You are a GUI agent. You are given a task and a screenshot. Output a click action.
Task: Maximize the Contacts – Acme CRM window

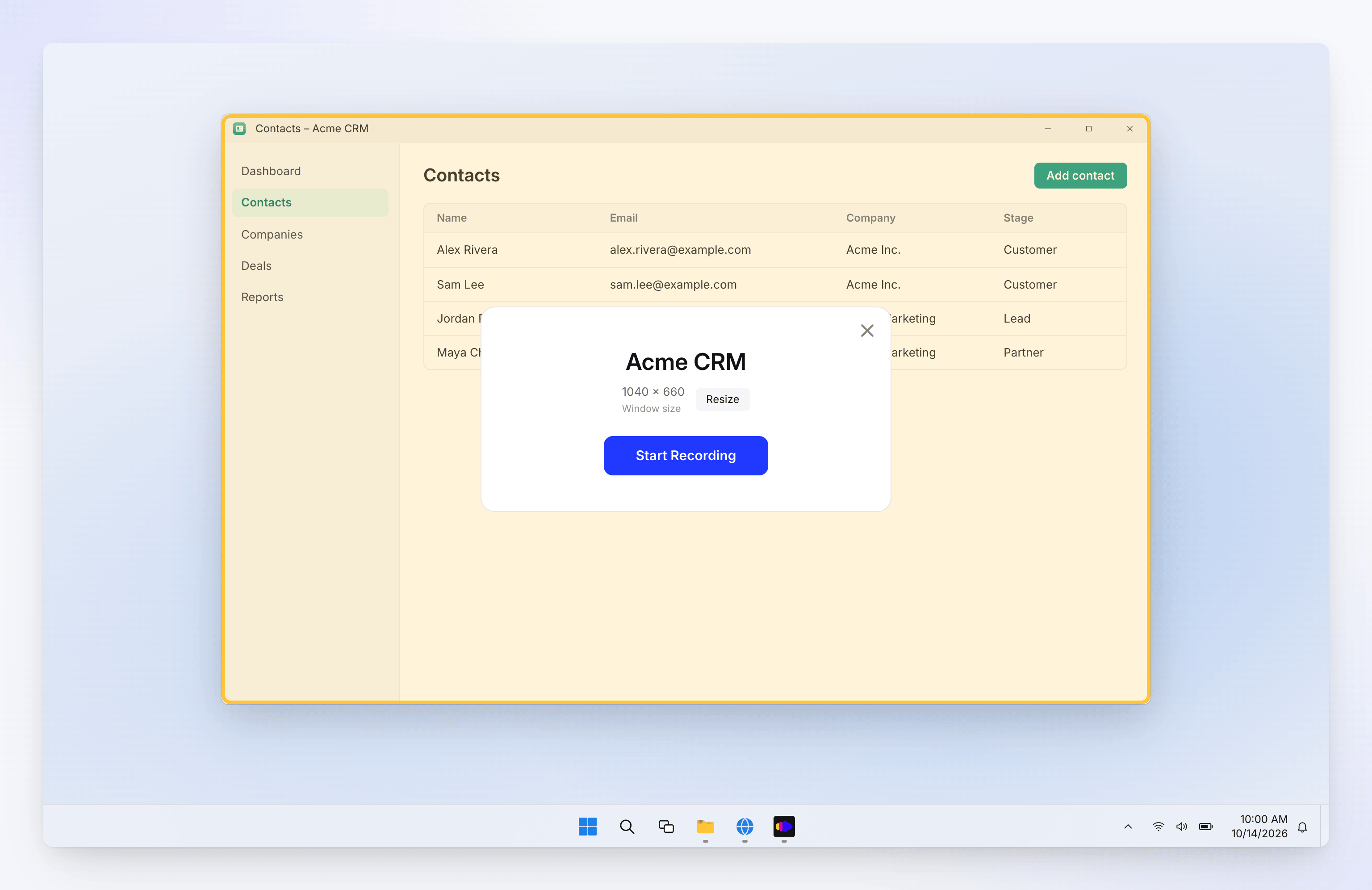coord(1088,129)
